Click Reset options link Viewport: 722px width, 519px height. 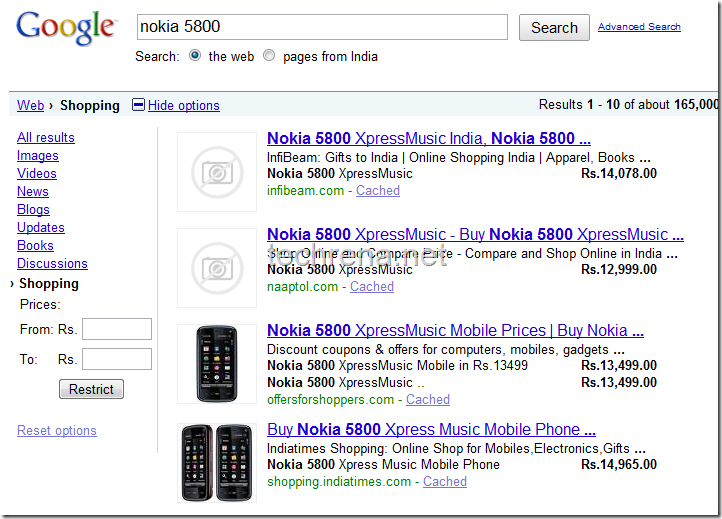[57, 431]
